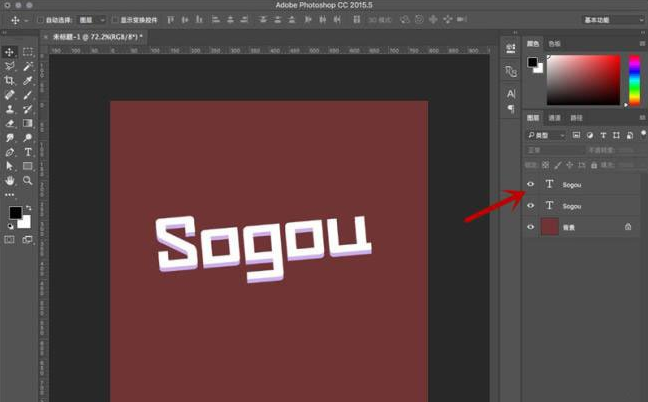
Task: Select the Path Selection tool
Action: click(x=10, y=166)
